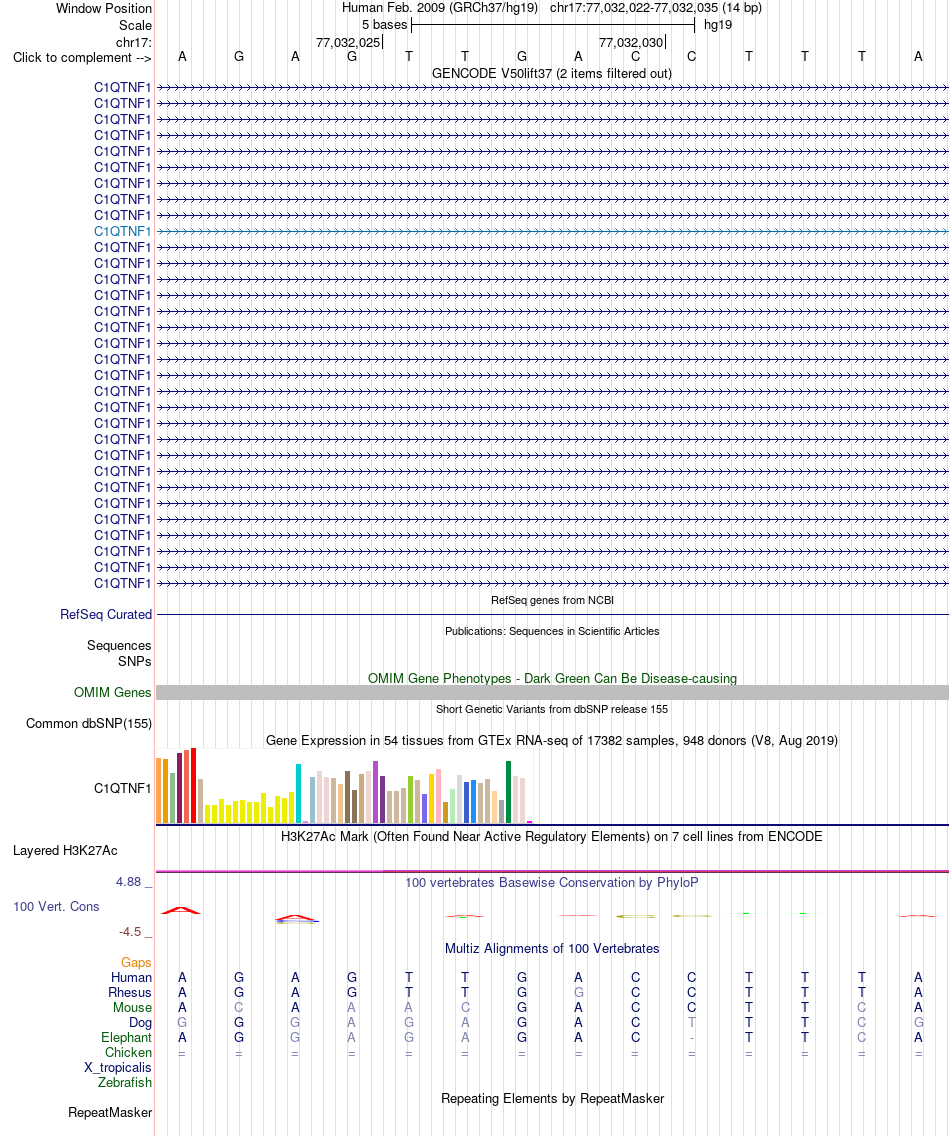
Task: Click the bright pink bar in the GTEx chart
Action: coord(438,797)
